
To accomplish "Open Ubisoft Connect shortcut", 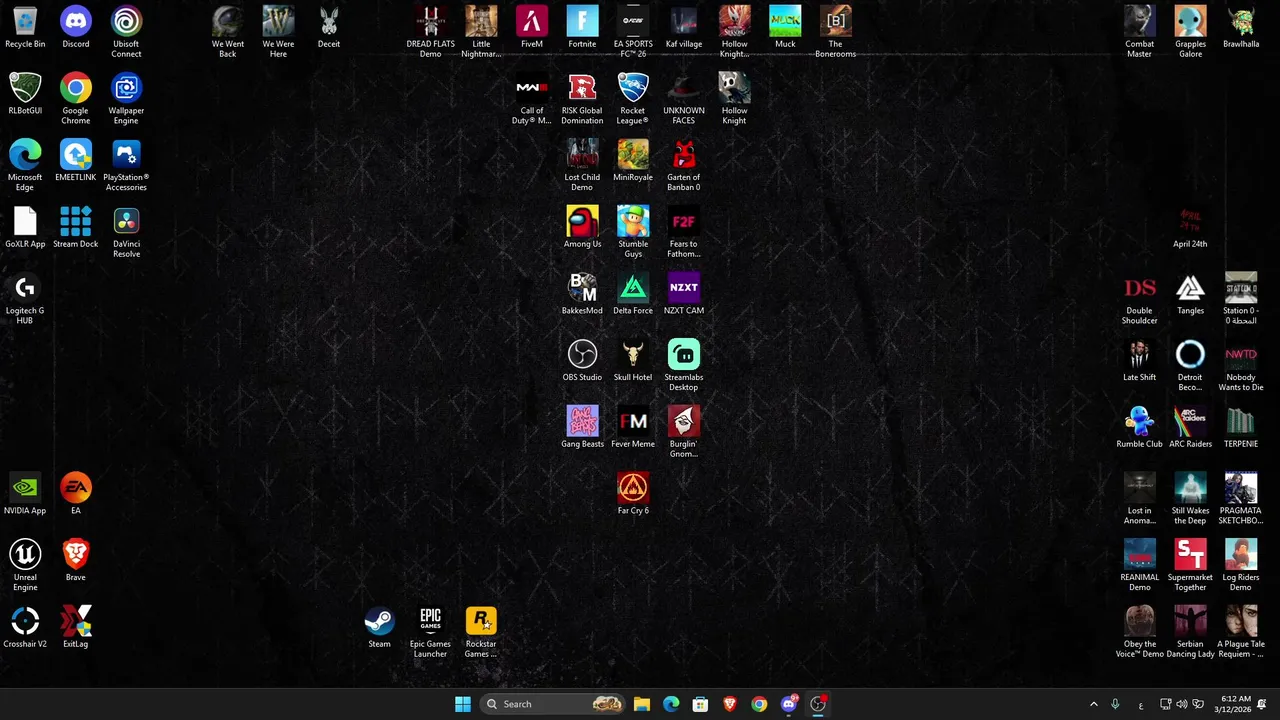I will pyautogui.click(x=126, y=32).
